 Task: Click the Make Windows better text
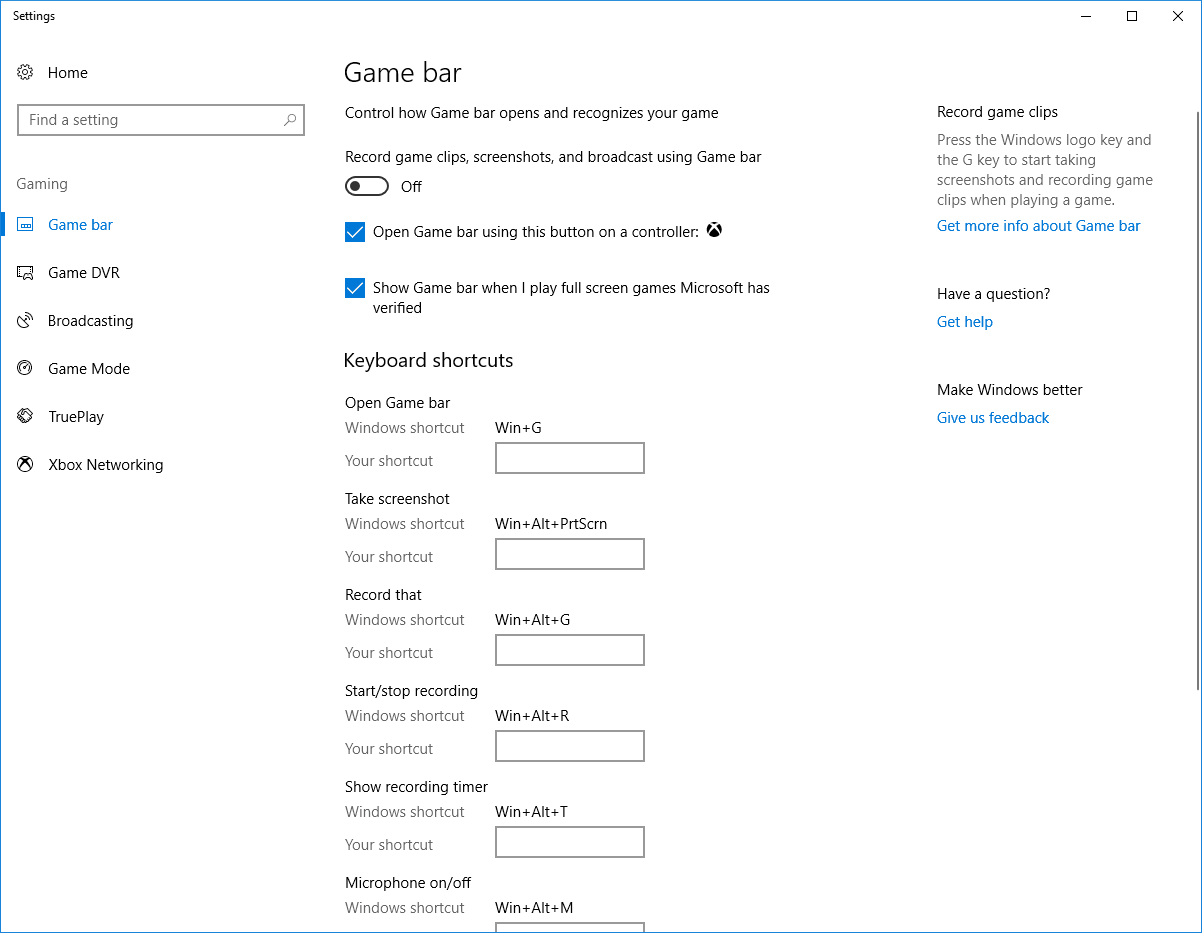[x=1009, y=390]
